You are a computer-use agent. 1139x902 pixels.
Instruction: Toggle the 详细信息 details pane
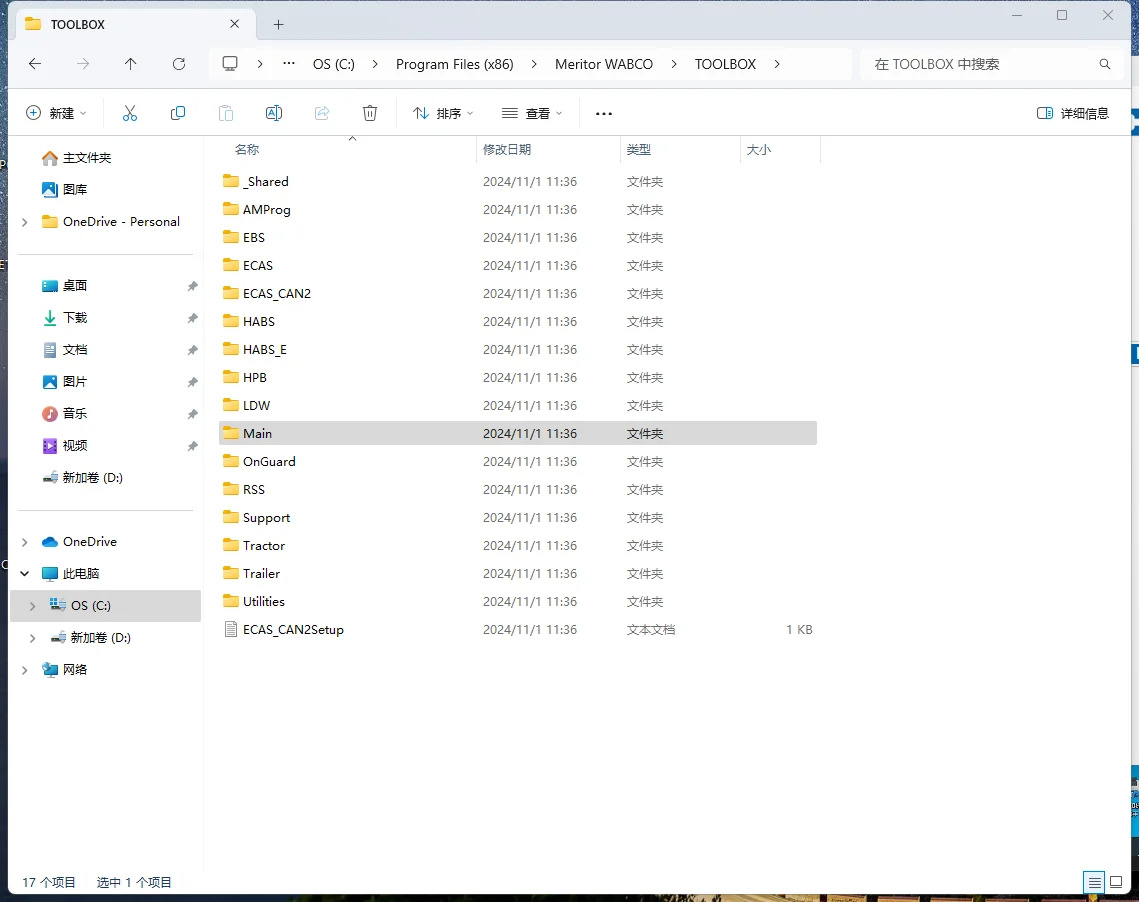click(x=1073, y=113)
